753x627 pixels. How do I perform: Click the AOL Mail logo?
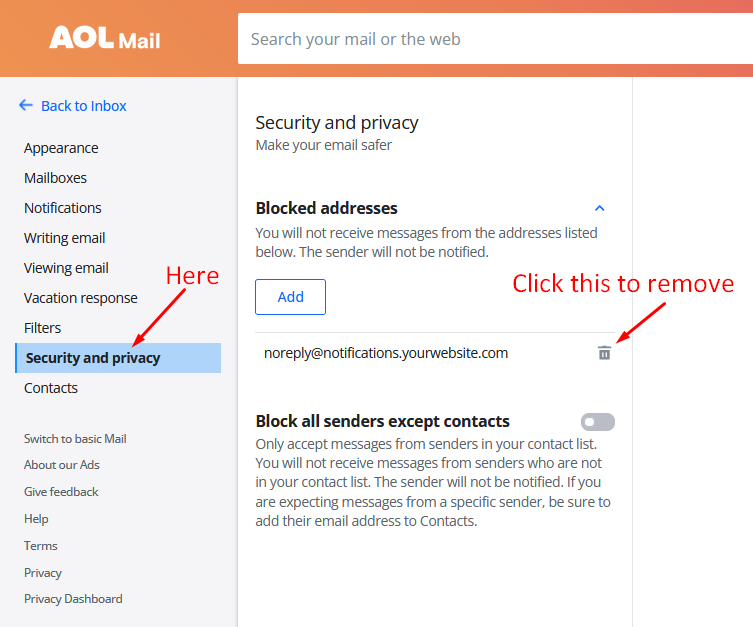tap(105, 38)
